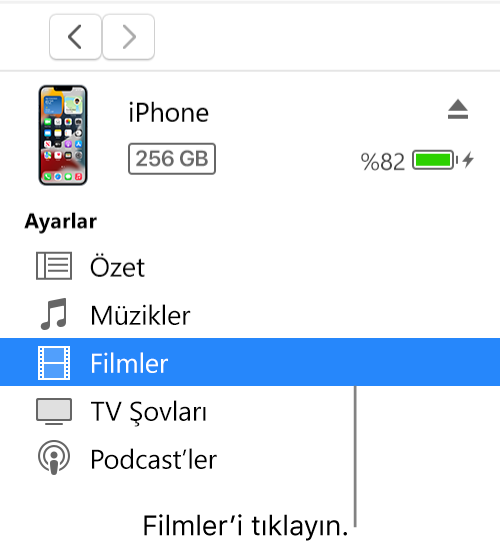Click the Podcast'ler broadcast icon
500x548 pixels.
point(54,457)
